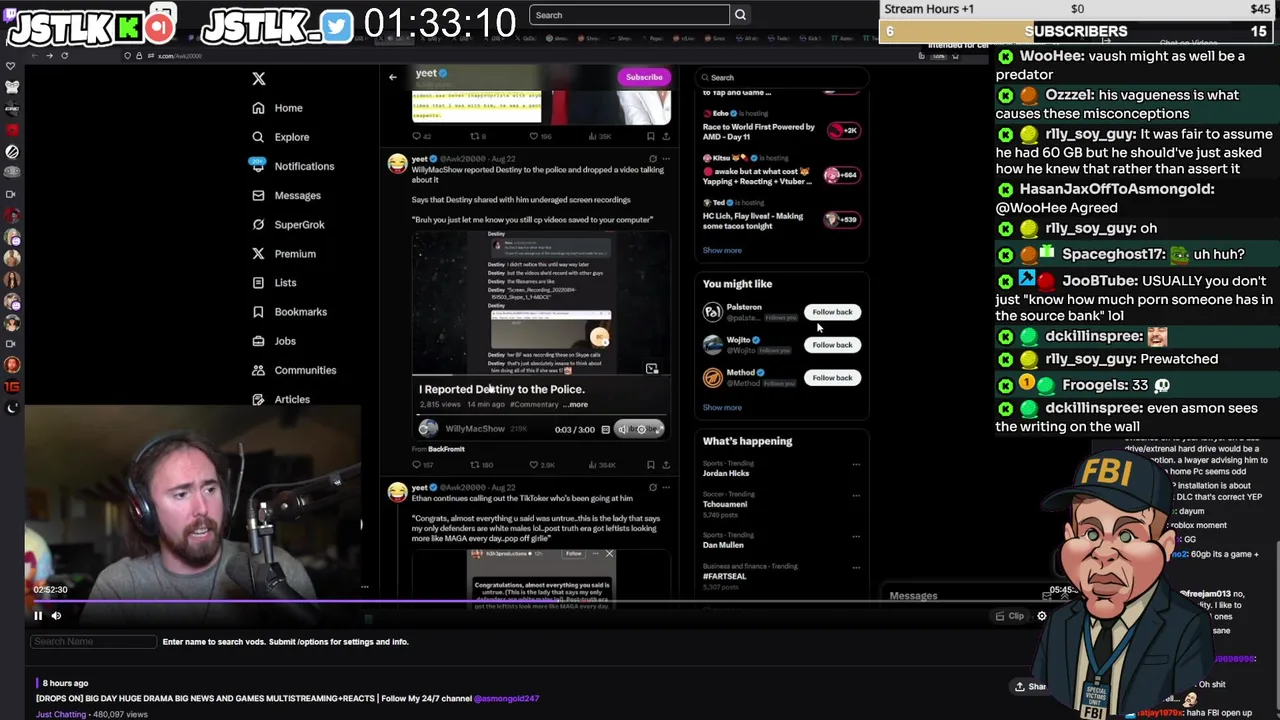Open replies on the tweet with 157 replies

(x=422, y=465)
